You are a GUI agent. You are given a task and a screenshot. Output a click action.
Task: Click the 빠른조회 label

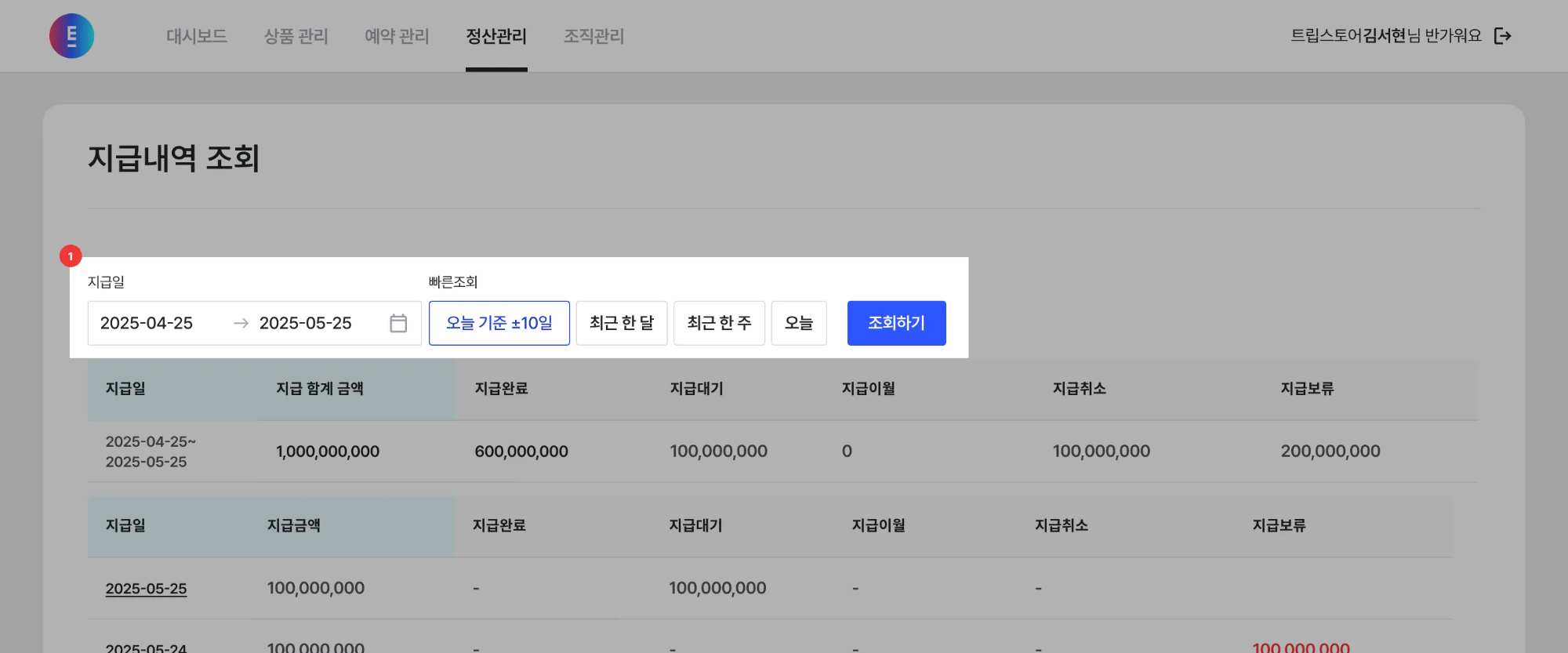click(x=453, y=282)
